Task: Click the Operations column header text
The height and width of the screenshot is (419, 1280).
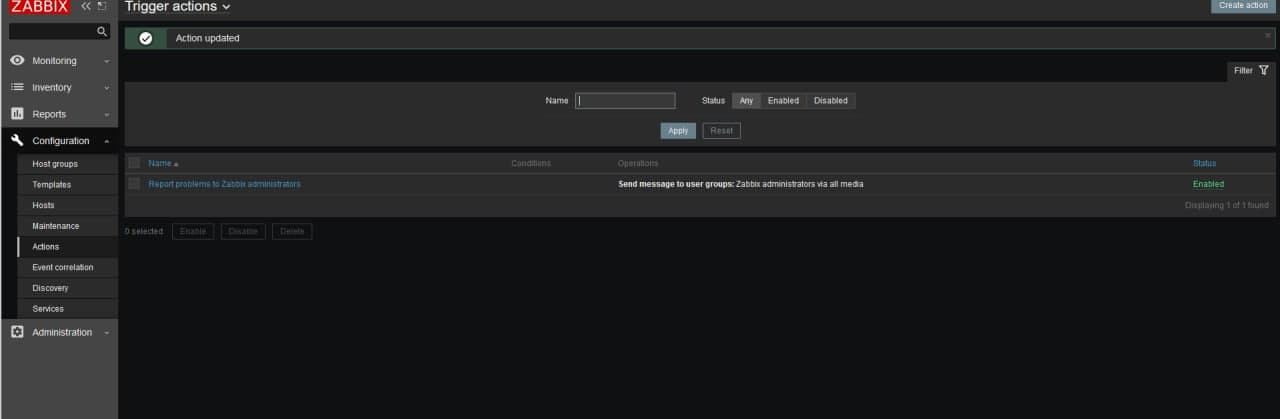Action: pos(638,163)
